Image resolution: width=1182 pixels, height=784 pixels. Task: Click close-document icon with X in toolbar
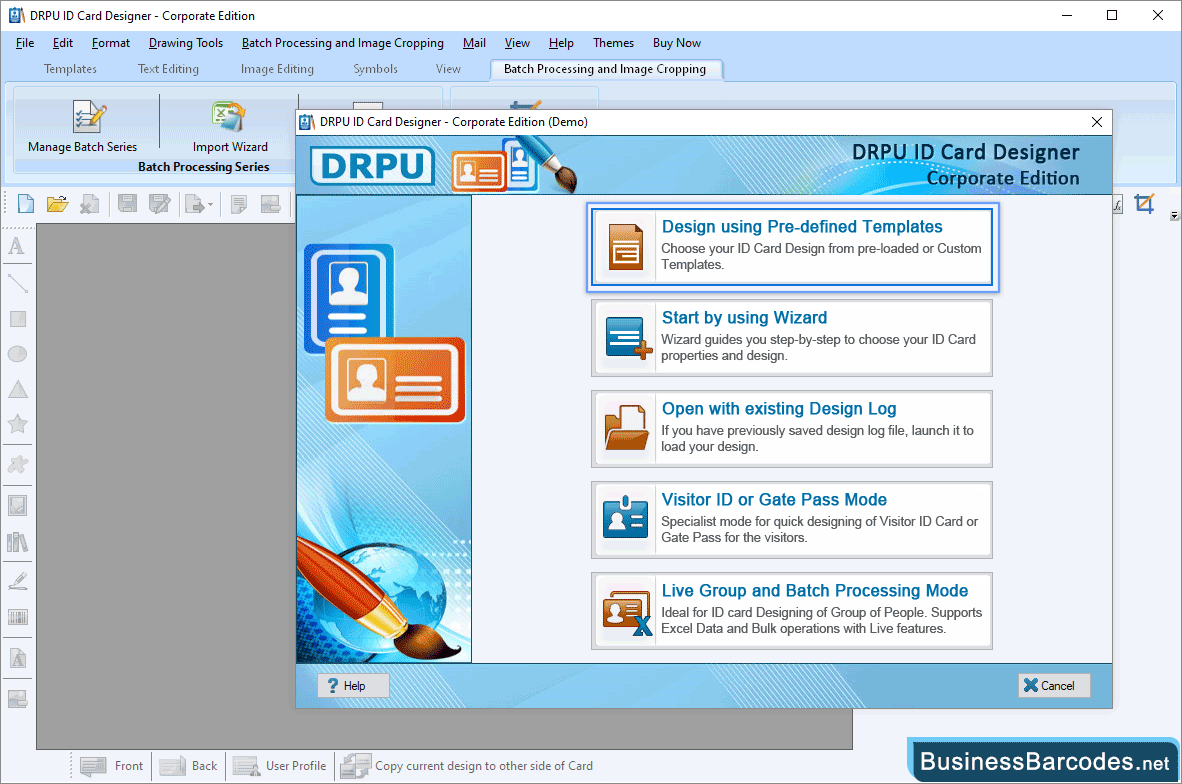point(90,204)
